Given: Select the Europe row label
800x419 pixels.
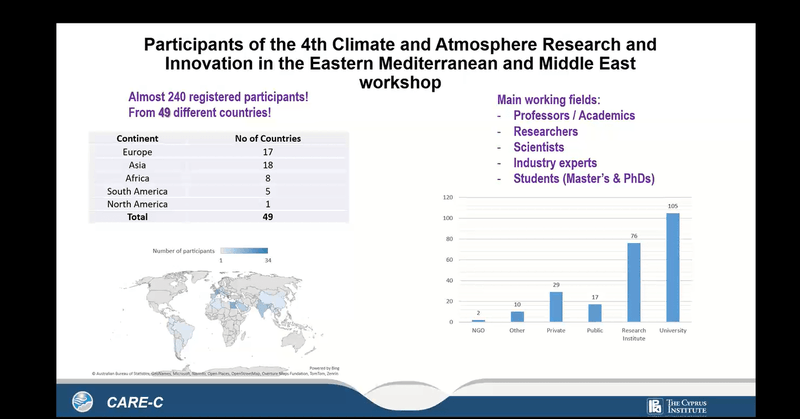Looking at the screenshot, I should (x=137, y=152).
